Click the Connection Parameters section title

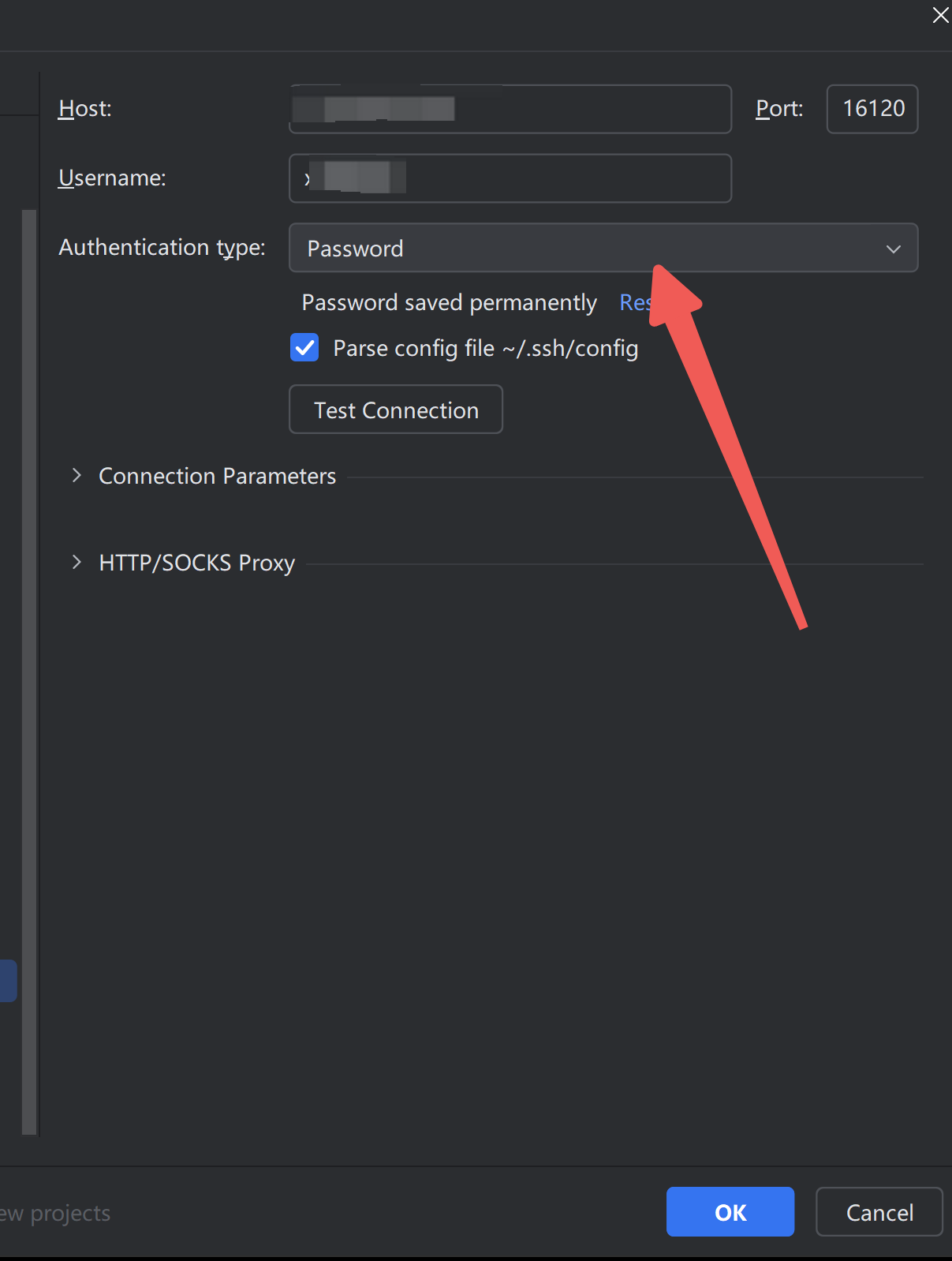point(218,476)
